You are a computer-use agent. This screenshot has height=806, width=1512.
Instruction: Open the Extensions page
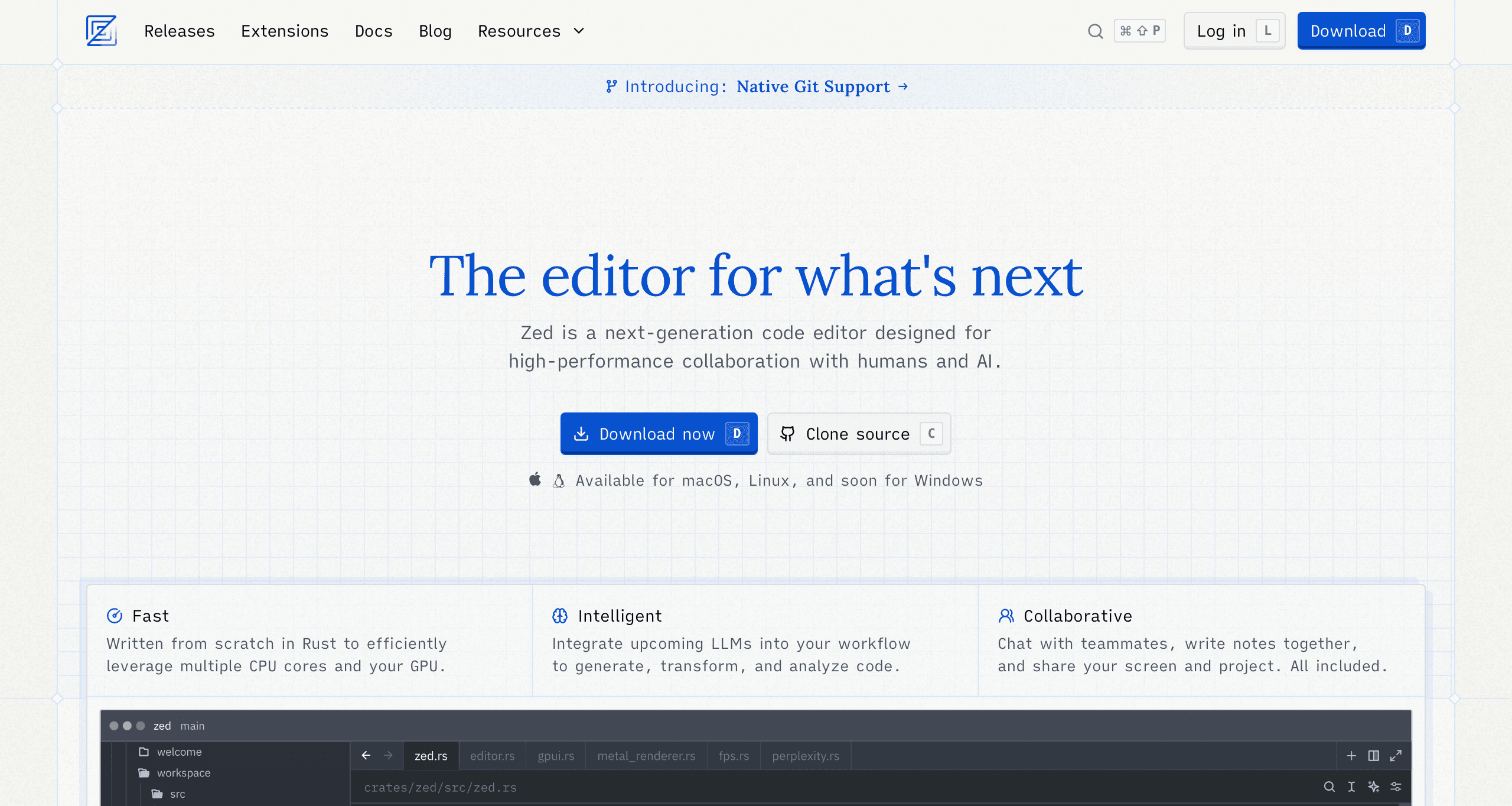point(285,31)
